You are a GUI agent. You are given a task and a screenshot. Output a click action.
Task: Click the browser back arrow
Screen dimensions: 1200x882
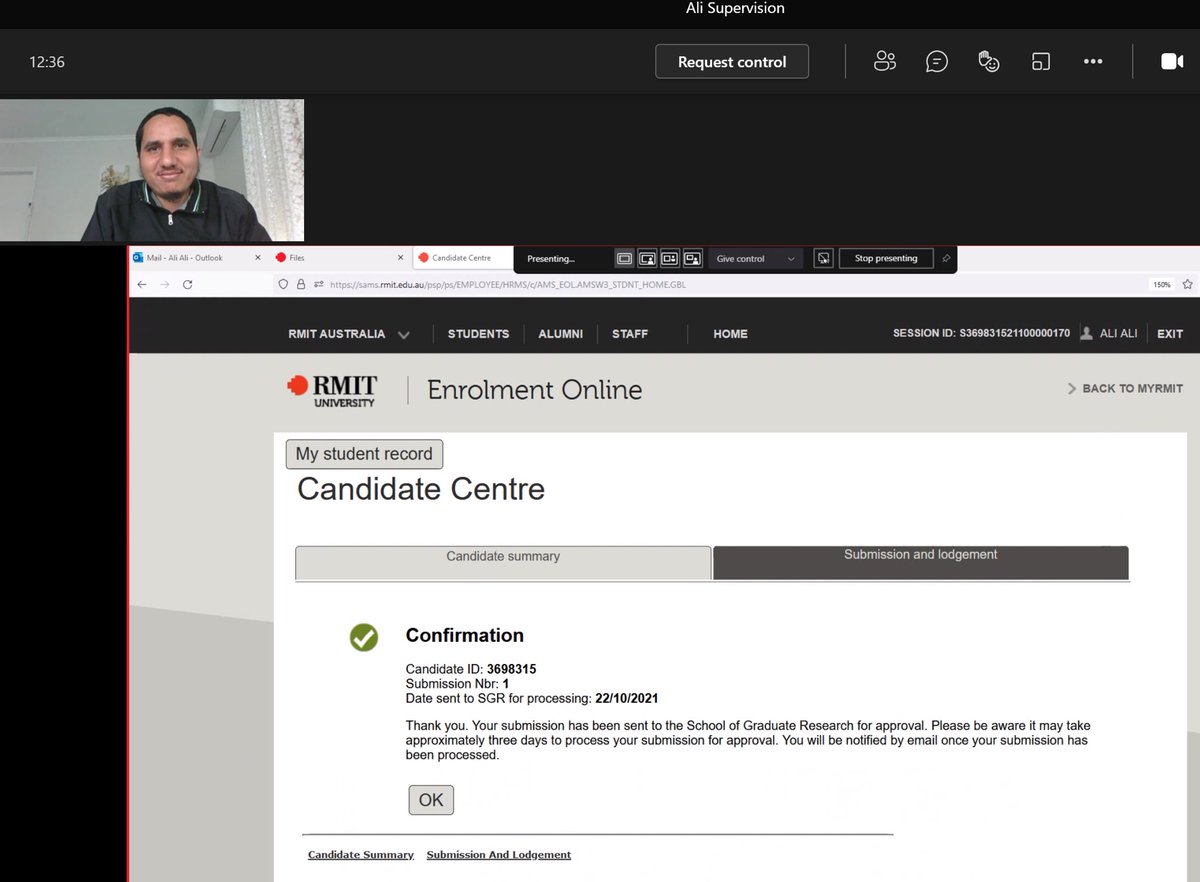pos(142,284)
